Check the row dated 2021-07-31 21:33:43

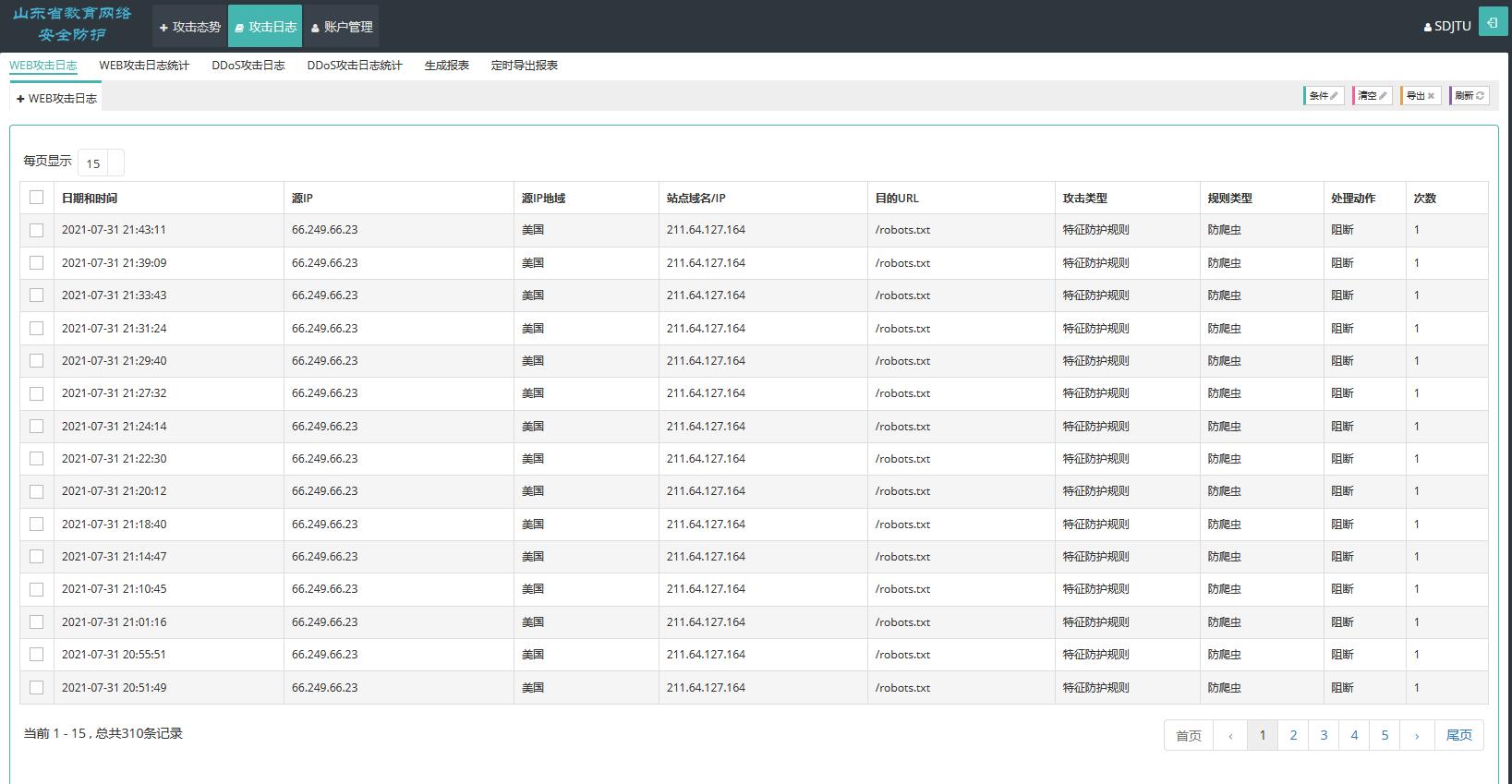point(37,296)
